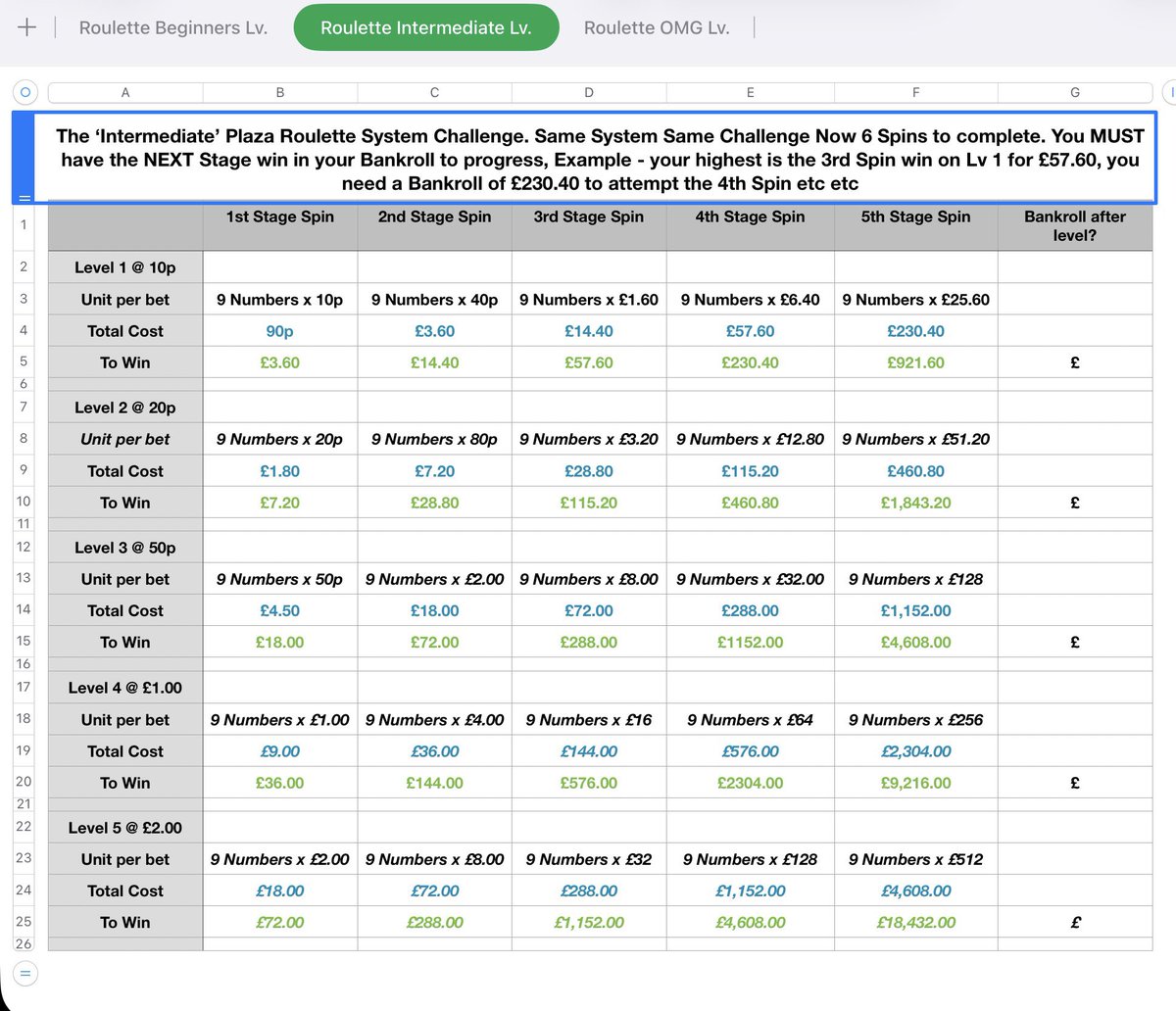This screenshot has height=1011, width=1176.
Task: Click the '£460.80' total cost cell in row 9
Action: coord(916,471)
